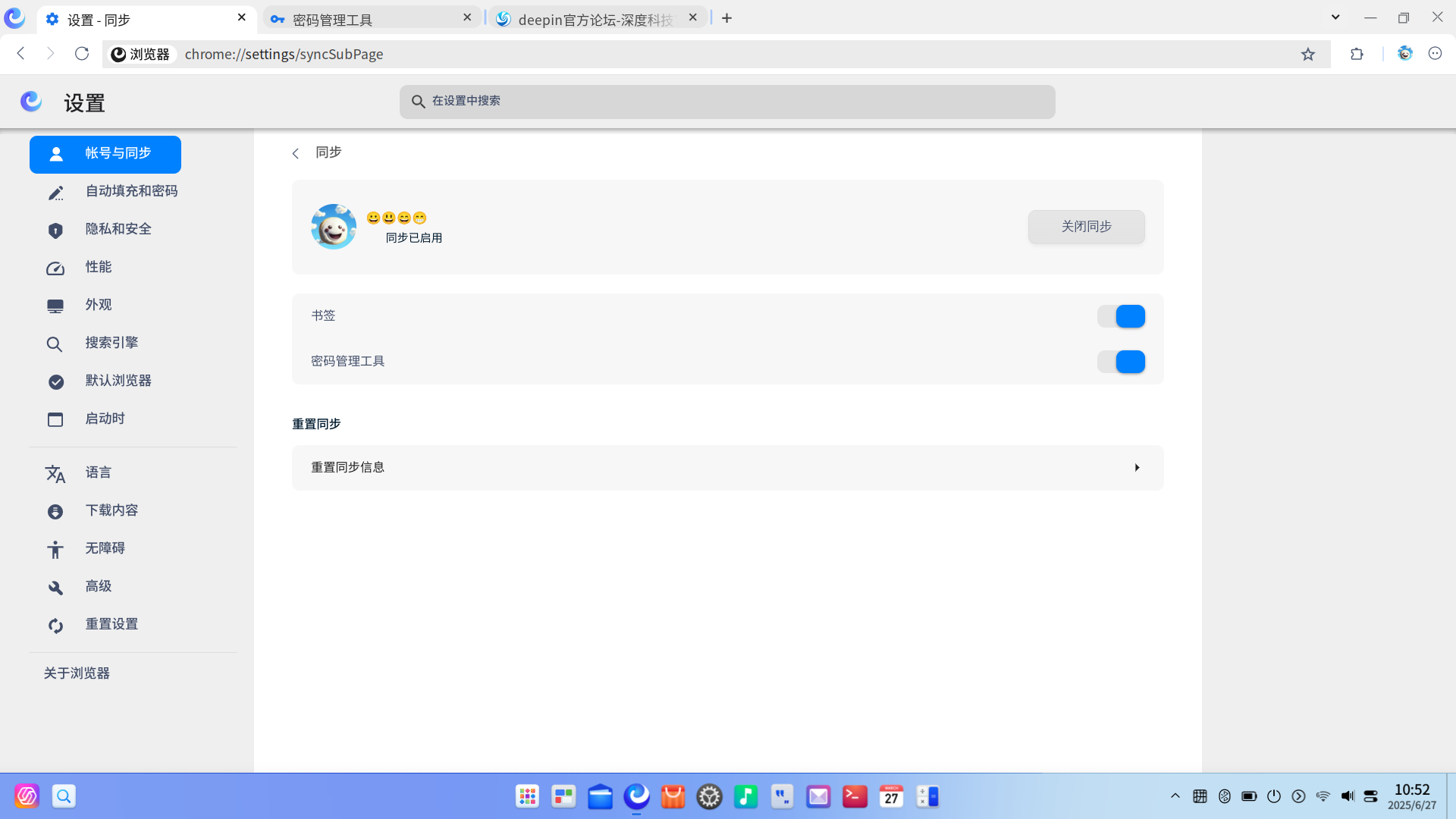Toggle the volume icon in system tray
The image size is (1456, 819).
tap(1348, 796)
